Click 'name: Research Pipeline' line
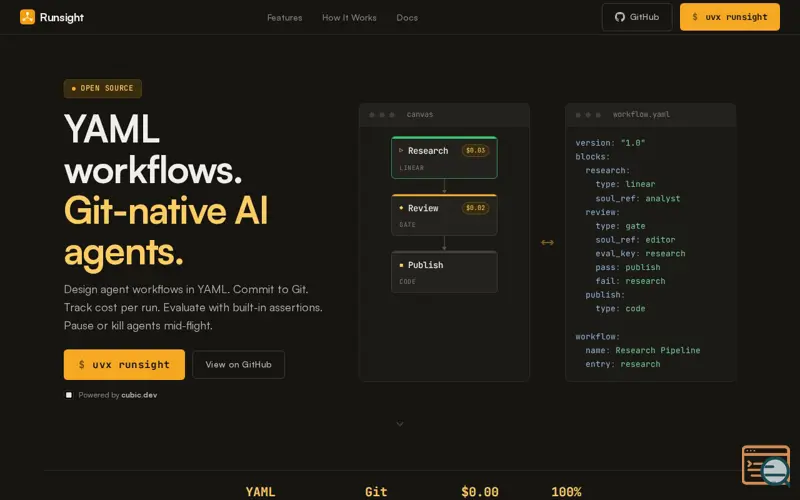Image resolution: width=800 pixels, height=500 pixels. [x=643, y=350]
